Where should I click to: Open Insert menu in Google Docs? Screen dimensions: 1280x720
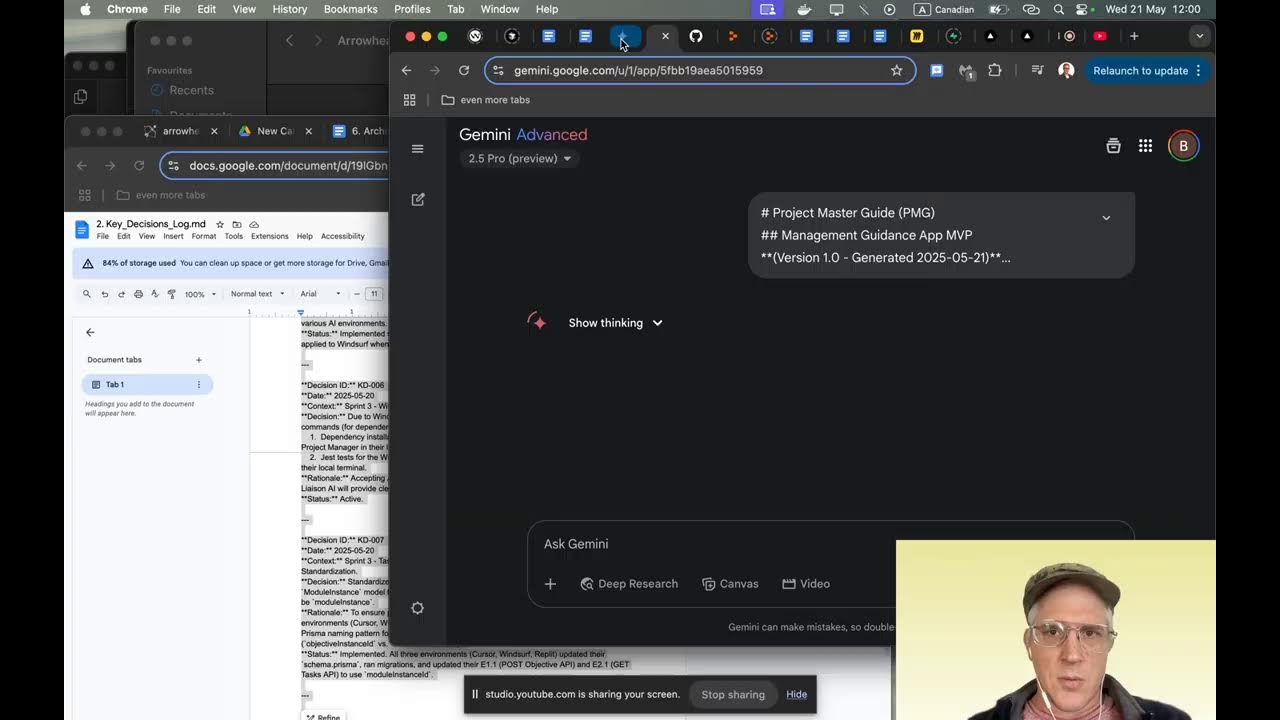(x=173, y=237)
